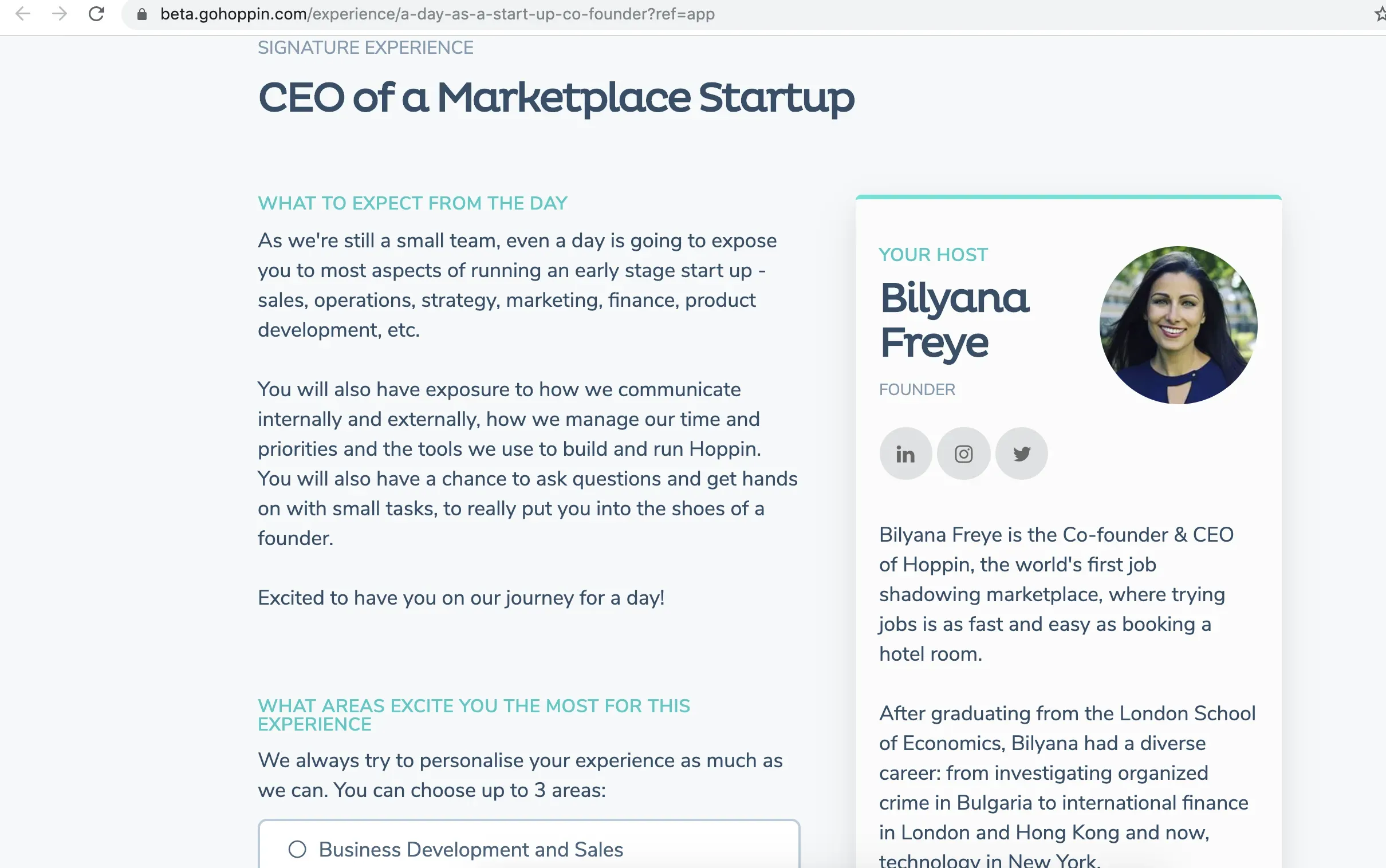Click the address bar URL
The height and width of the screenshot is (868, 1386).
436,14
